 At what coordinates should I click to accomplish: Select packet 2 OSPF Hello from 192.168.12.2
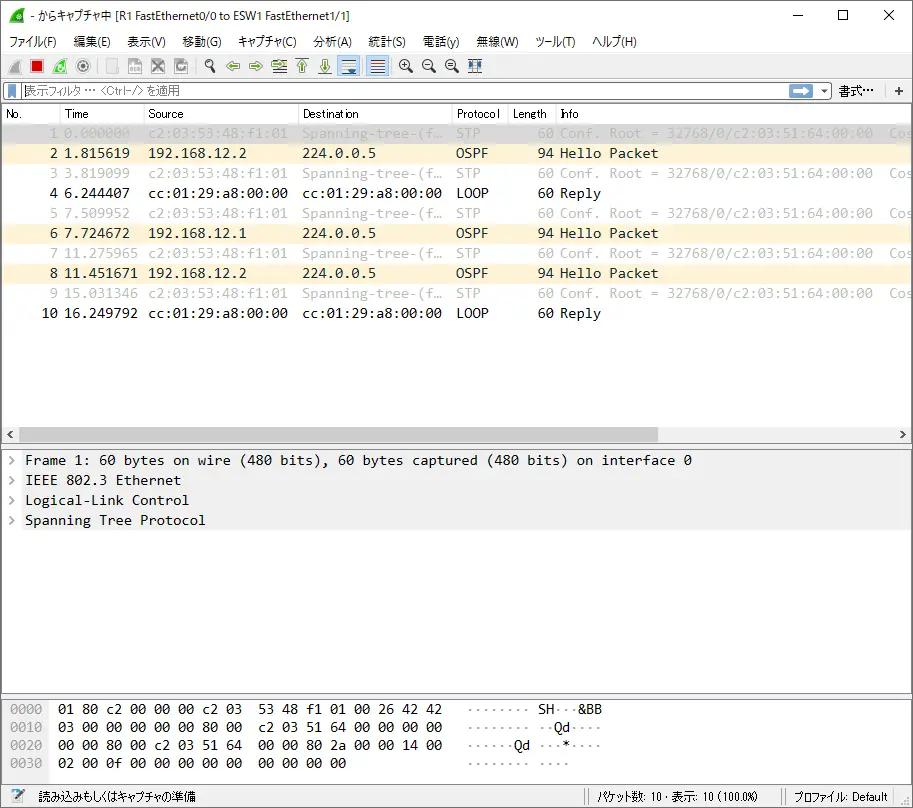456,153
